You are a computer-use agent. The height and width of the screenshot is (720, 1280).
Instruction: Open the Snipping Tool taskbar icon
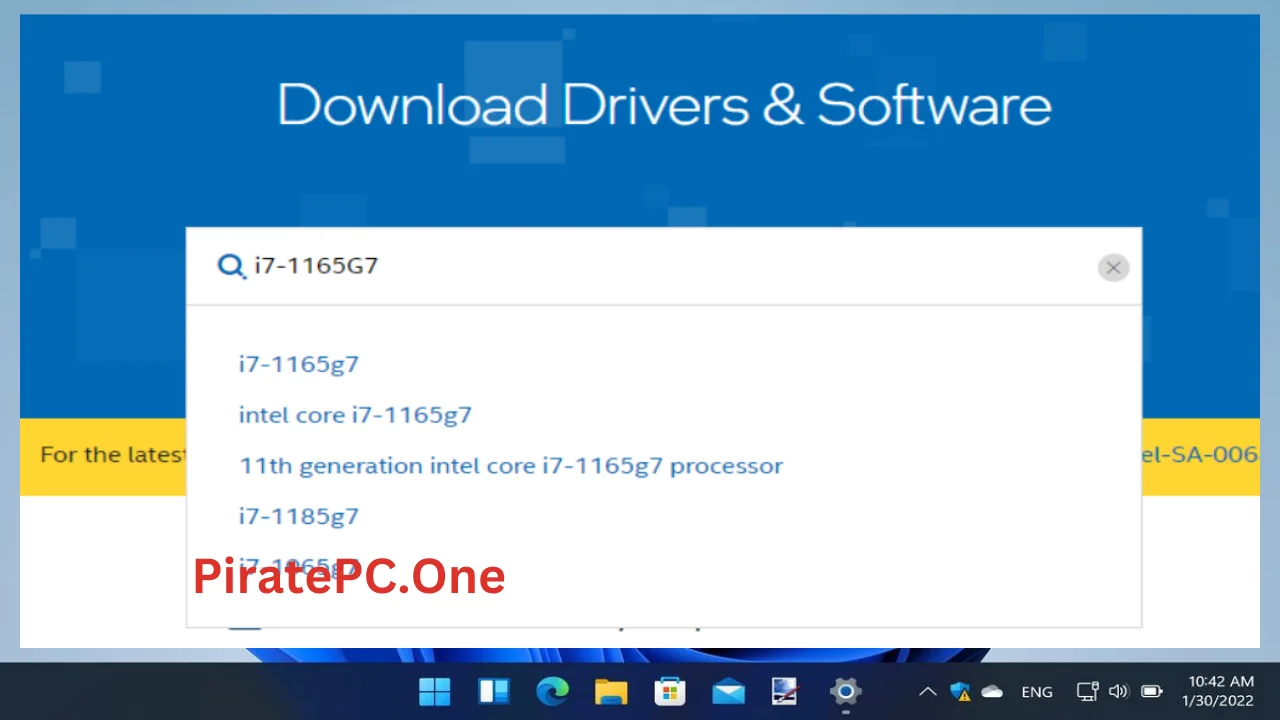coord(786,691)
